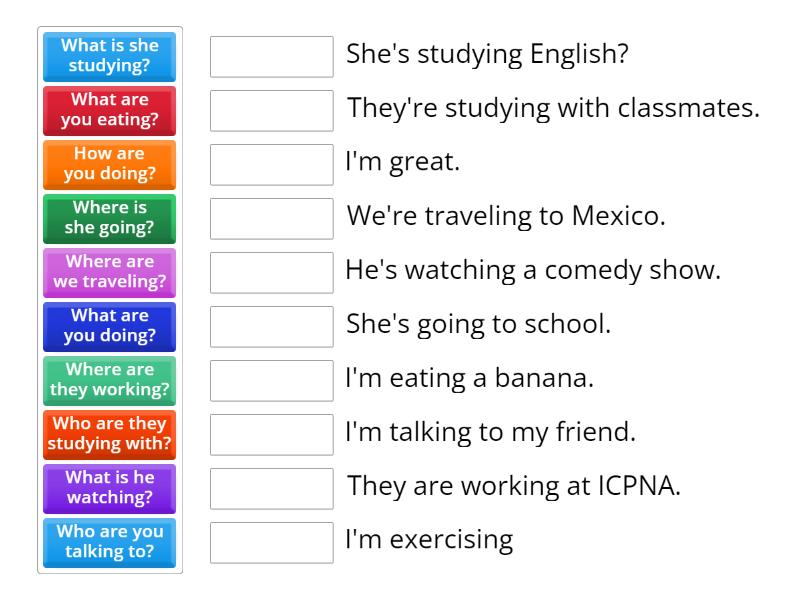This screenshot has height=600, width=800.
Task: Choose the 'Where is she going?' tile
Action: pyautogui.click(x=110, y=219)
